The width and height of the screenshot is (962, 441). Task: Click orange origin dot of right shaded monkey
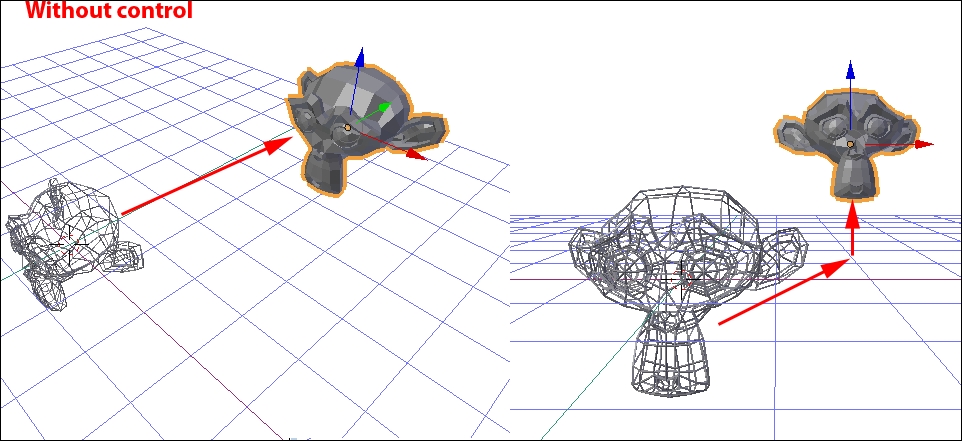pyautogui.click(x=850, y=144)
